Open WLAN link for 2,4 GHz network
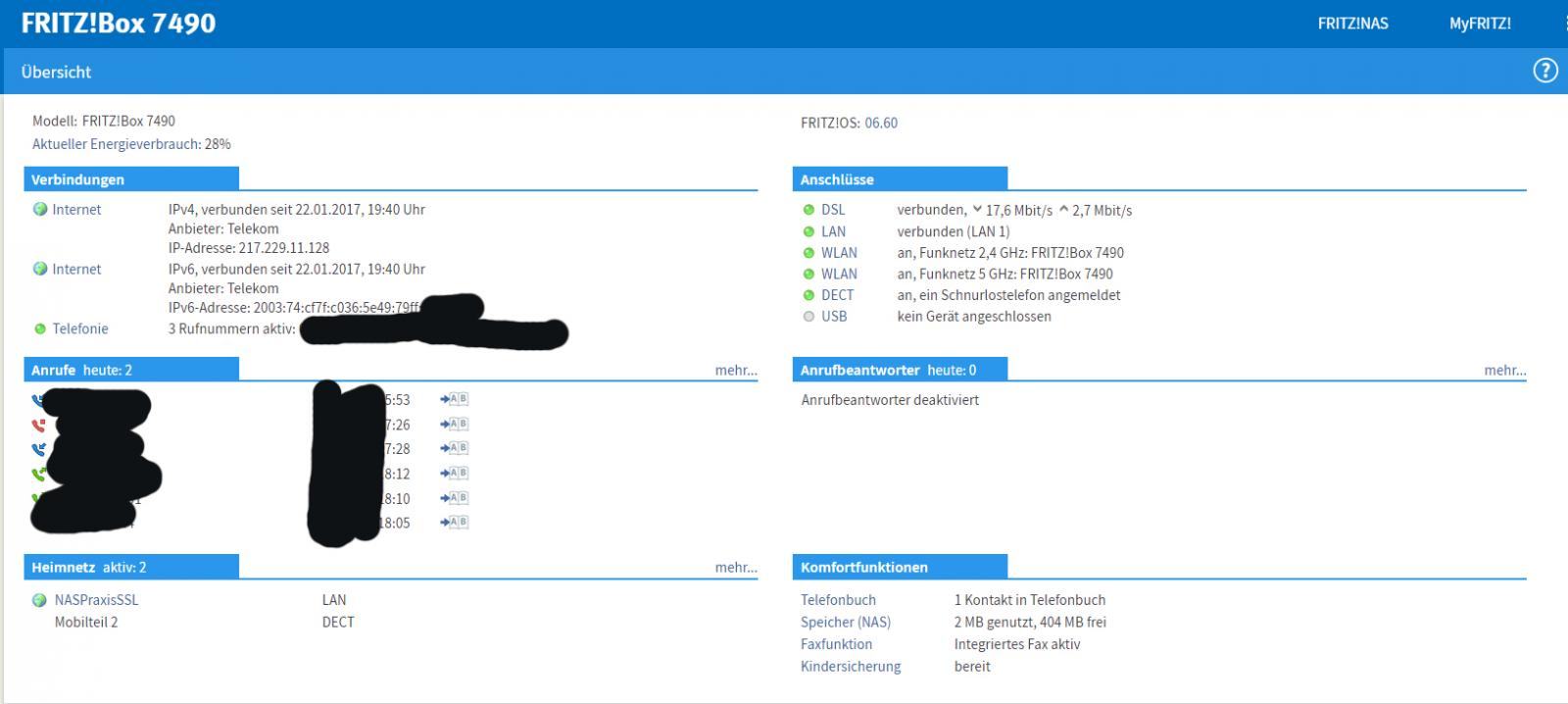This screenshot has height=704, width=1568. click(x=840, y=253)
